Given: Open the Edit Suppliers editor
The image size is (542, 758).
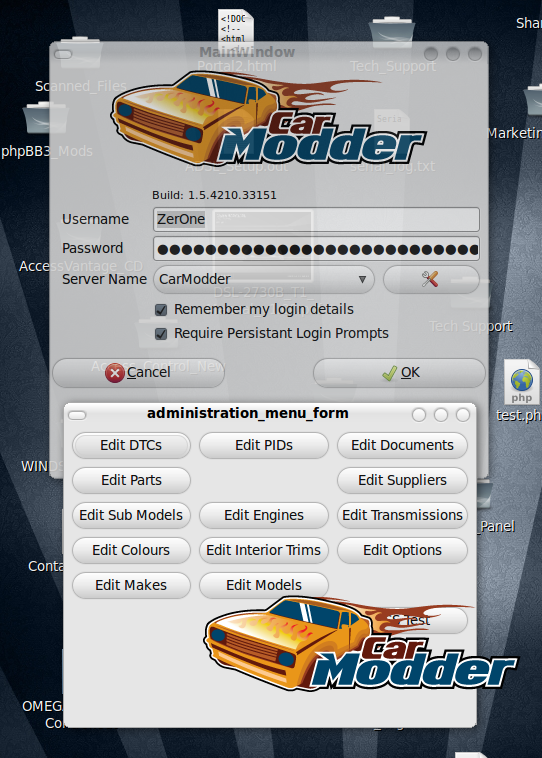Looking at the screenshot, I should [402, 480].
